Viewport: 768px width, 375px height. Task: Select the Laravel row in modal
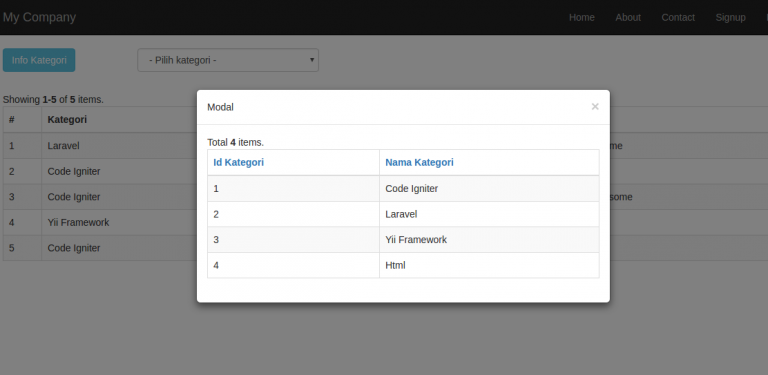[x=403, y=214]
